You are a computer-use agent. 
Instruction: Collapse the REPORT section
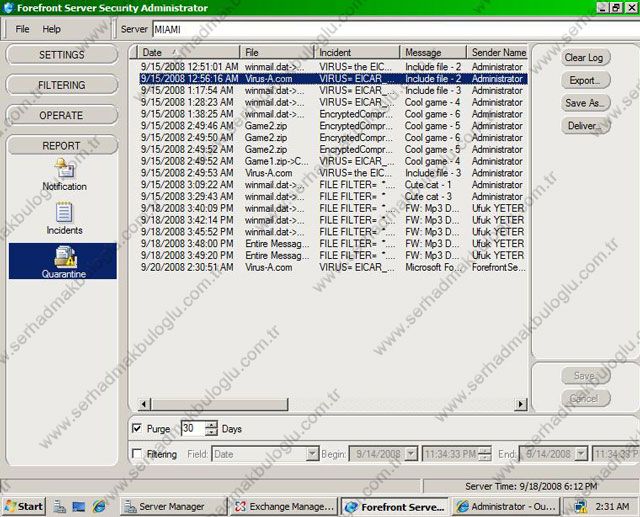(x=62, y=145)
